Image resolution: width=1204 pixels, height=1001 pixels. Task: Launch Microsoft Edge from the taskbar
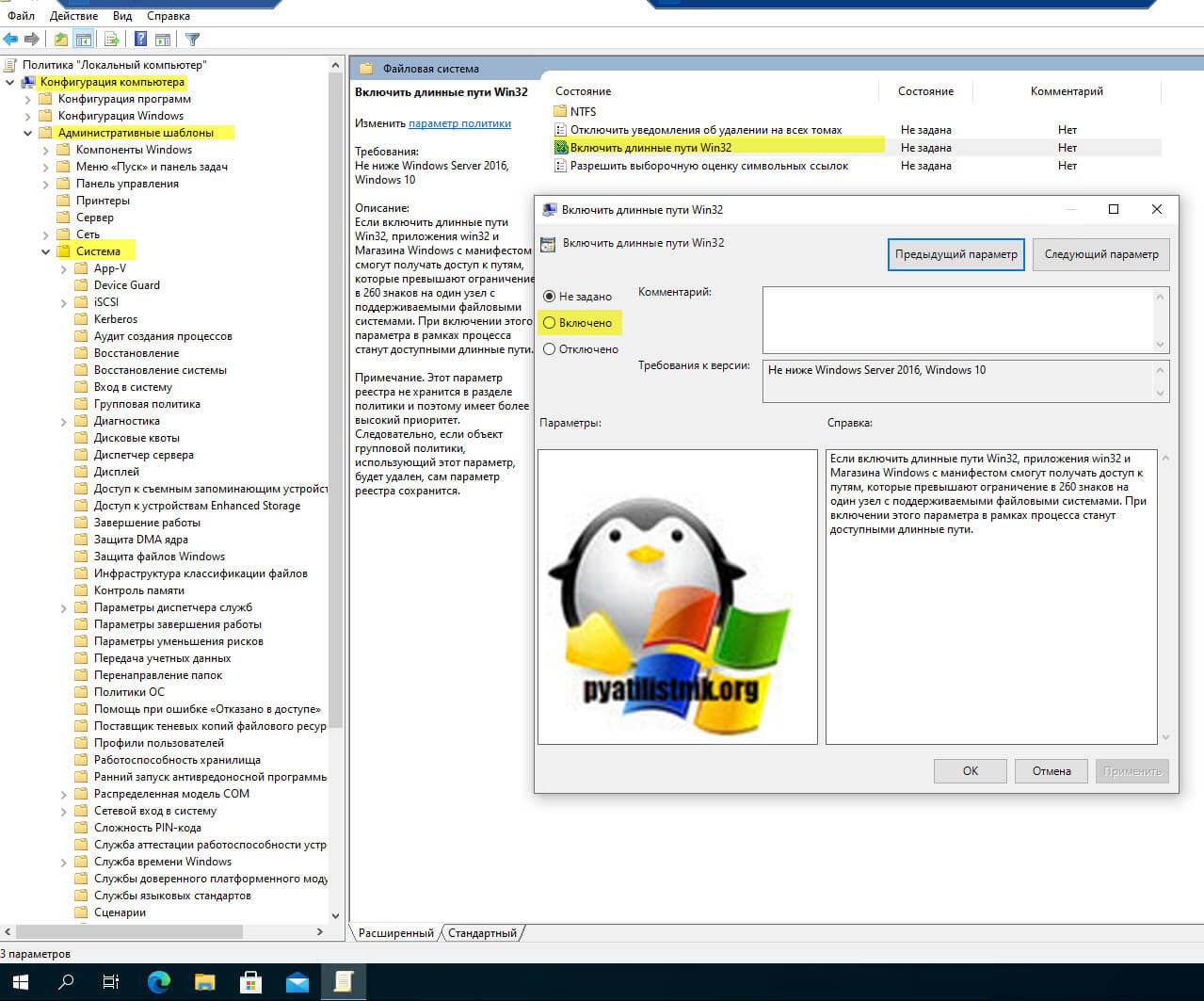[x=158, y=982]
